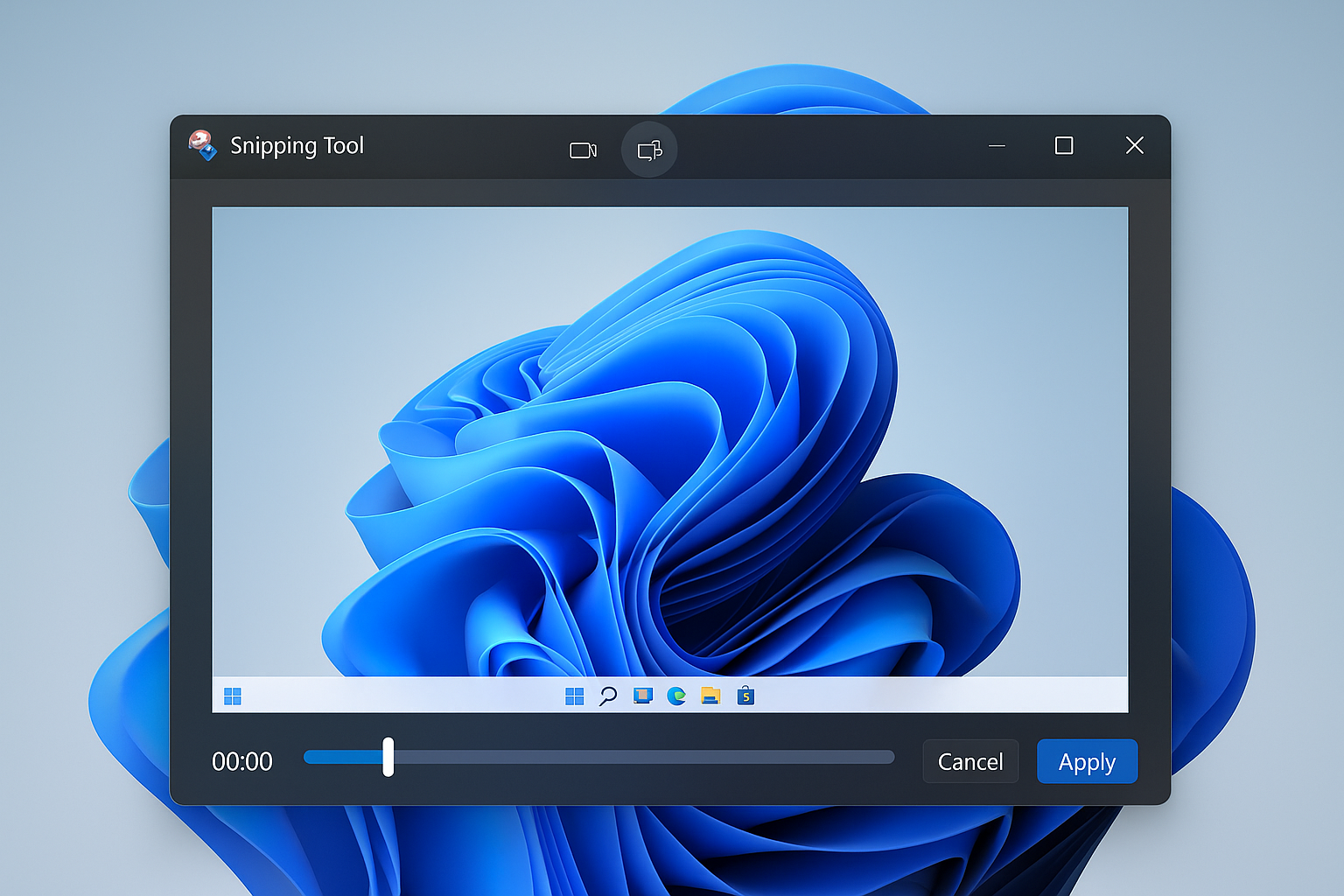
Task: Click the recording preview image
Action: click(670, 459)
